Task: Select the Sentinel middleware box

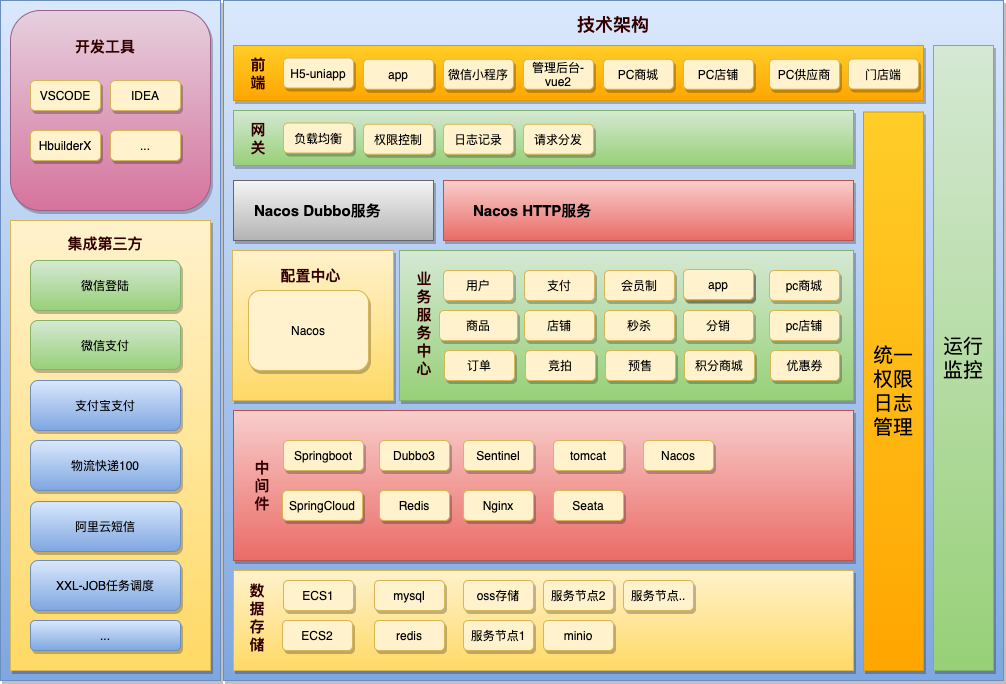Action: point(499,456)
